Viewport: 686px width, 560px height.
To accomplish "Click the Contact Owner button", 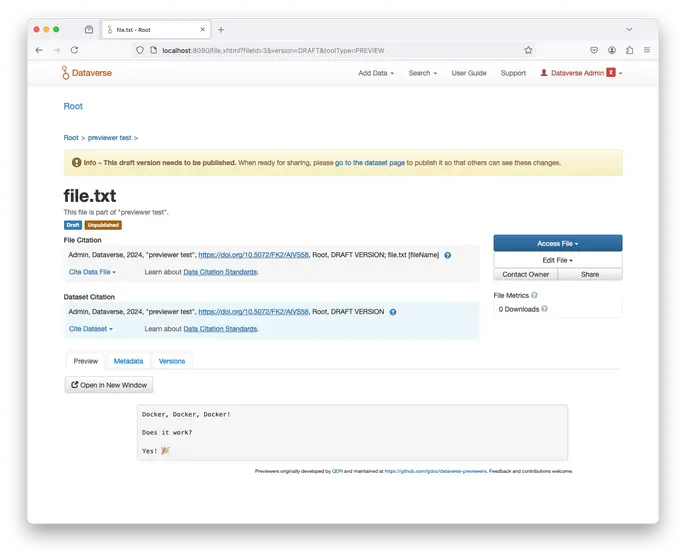I will coord(525,274).
